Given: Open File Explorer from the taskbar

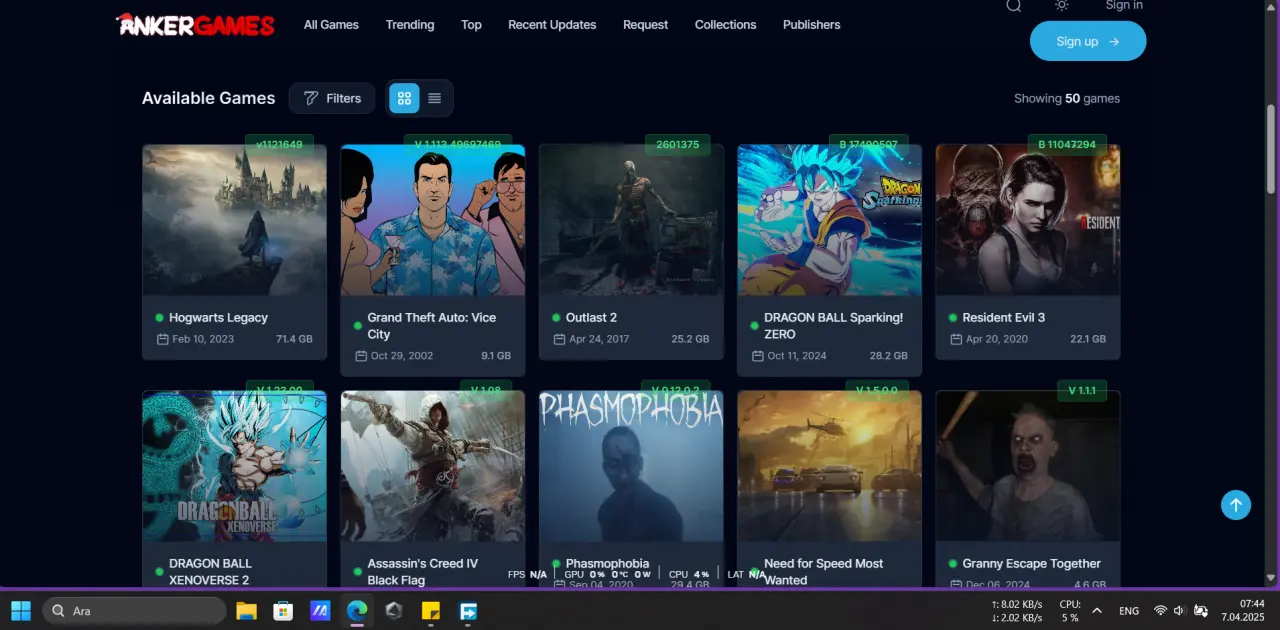Looking at the screenshot, I should pos(246,610).
